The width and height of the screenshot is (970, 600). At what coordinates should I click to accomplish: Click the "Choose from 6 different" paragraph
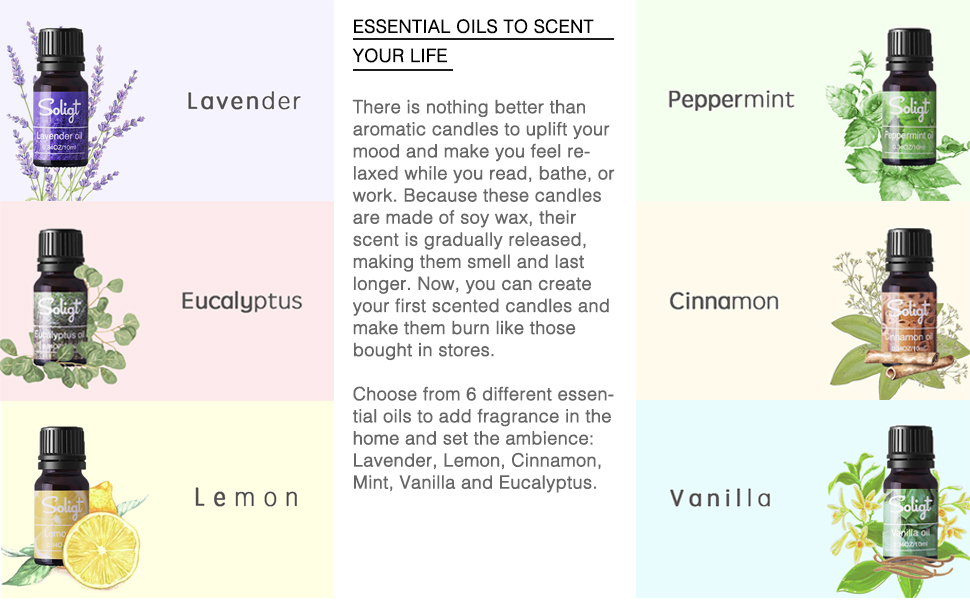pyautogui.click(x=482, y=438)
